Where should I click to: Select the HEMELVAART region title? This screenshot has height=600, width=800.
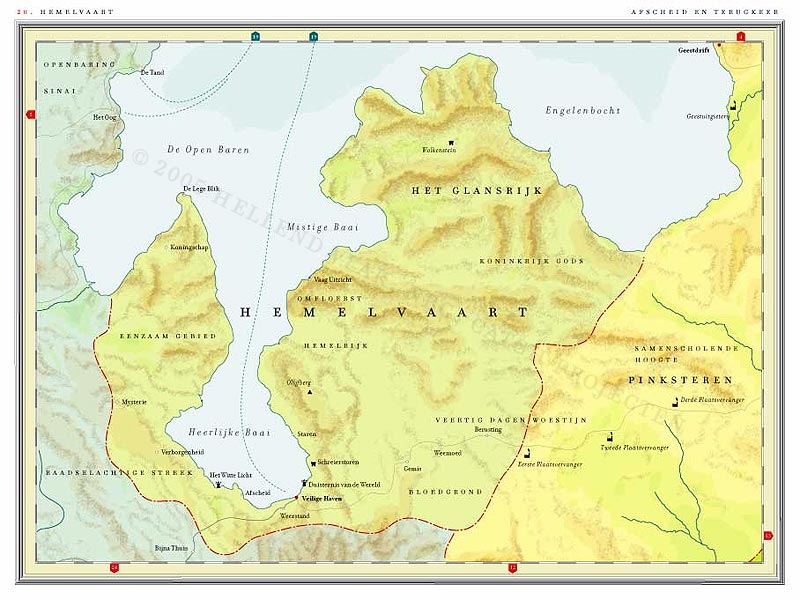(x=384, y=313)
